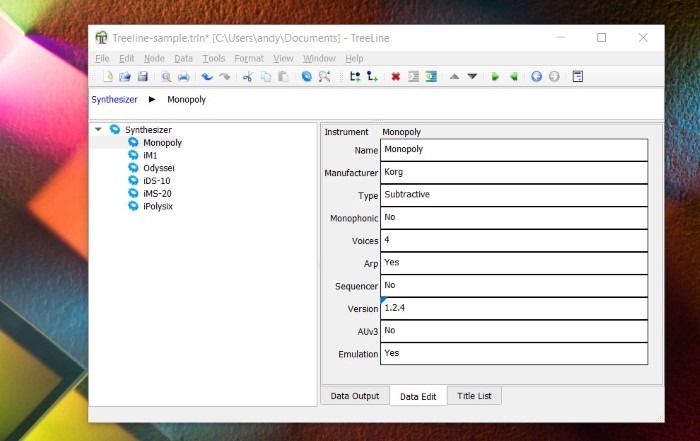This screenshot has height=441, width=700.
Task: Click the red Delete node icon
Action: pos(396,77)
